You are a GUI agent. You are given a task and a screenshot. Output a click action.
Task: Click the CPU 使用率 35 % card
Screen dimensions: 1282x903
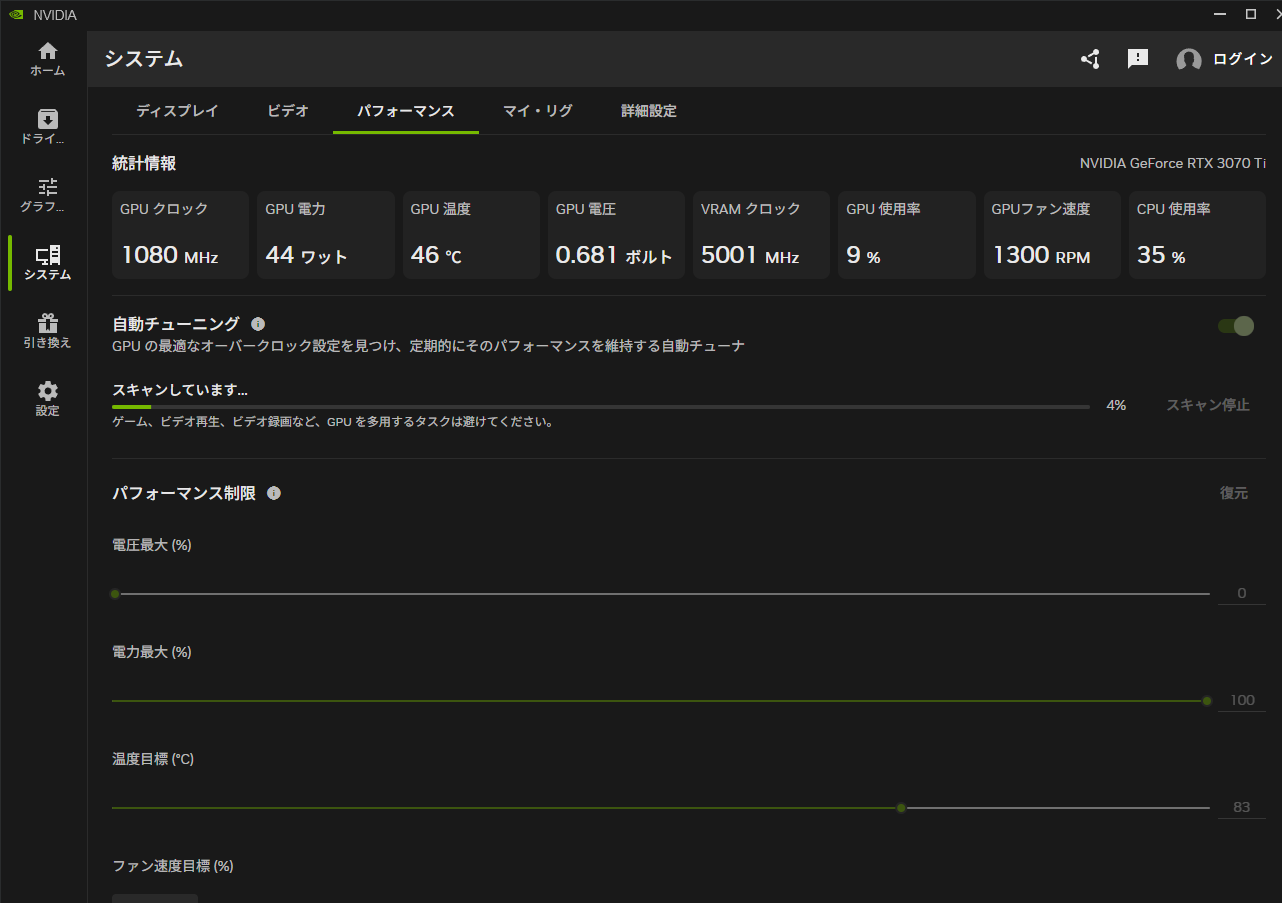[1197, 235]
